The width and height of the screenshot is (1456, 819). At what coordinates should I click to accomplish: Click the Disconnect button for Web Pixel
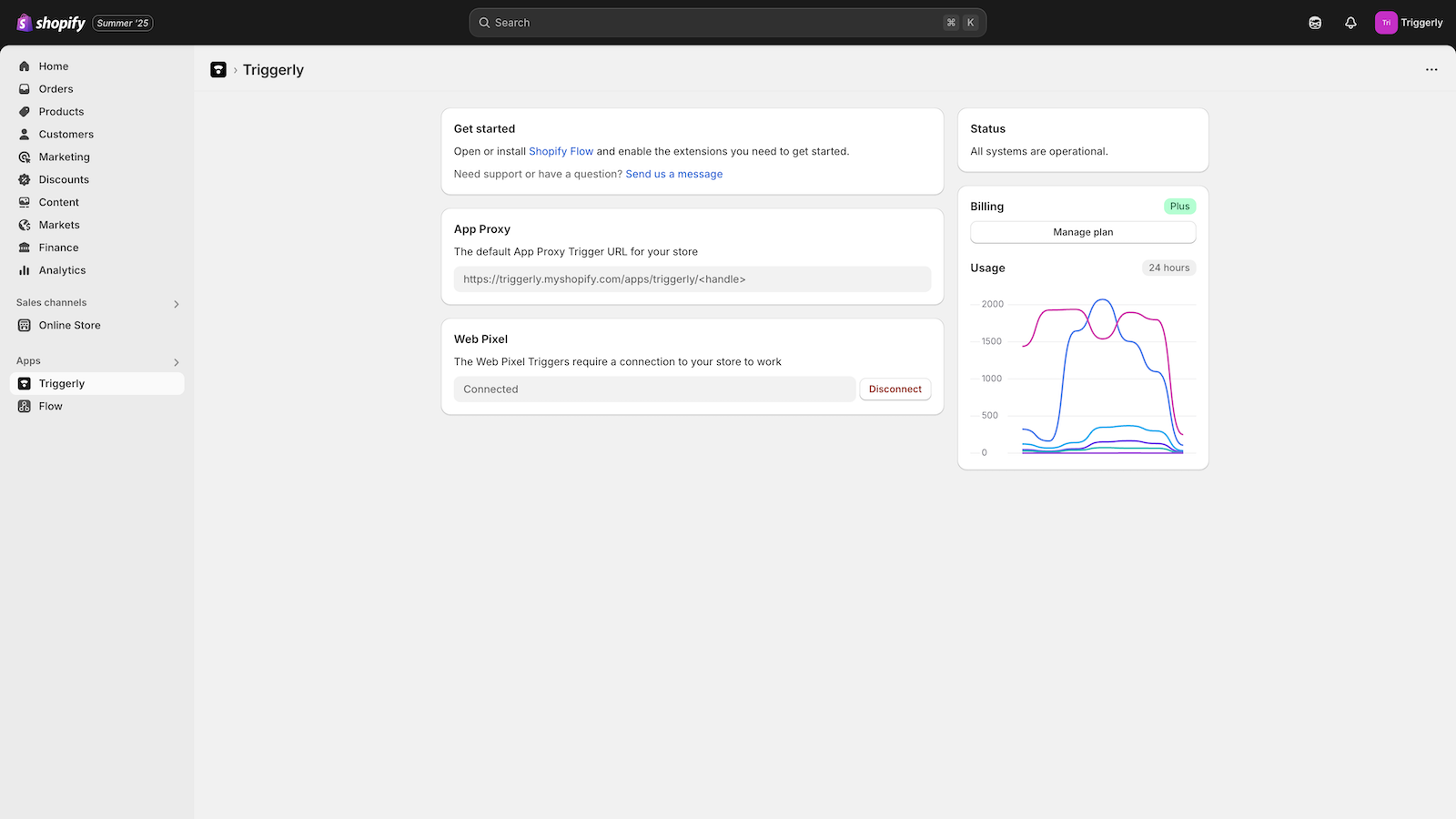(x=895, y=389)
